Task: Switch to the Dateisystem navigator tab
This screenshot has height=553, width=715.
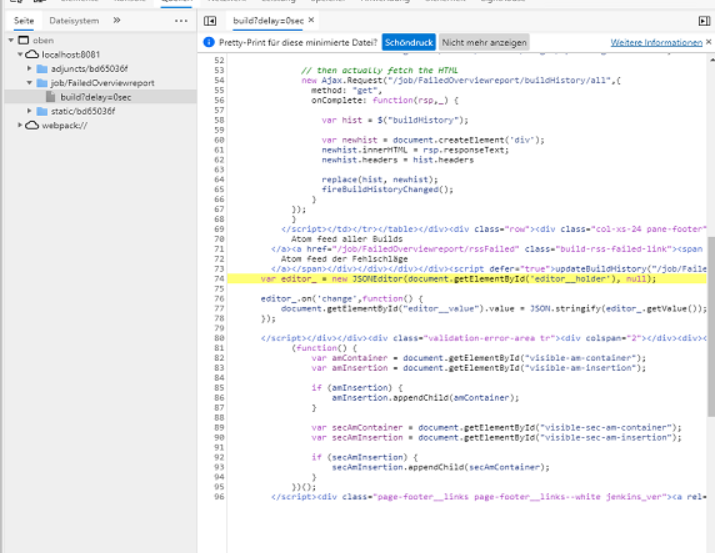Action: point(74,21)
